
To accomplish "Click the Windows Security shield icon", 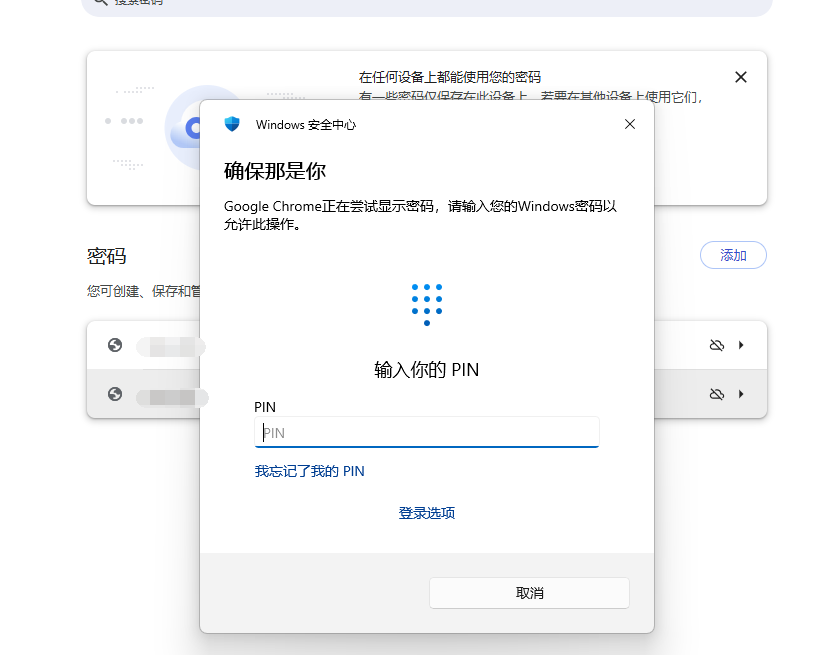I will (x=232, y=124).
